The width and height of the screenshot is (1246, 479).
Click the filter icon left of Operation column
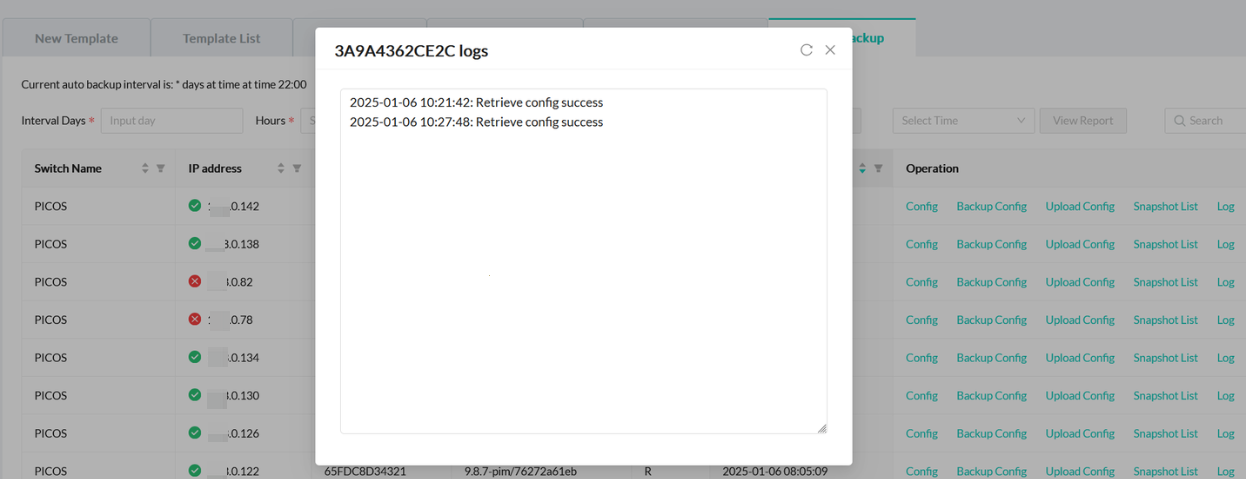click(878, 169)
